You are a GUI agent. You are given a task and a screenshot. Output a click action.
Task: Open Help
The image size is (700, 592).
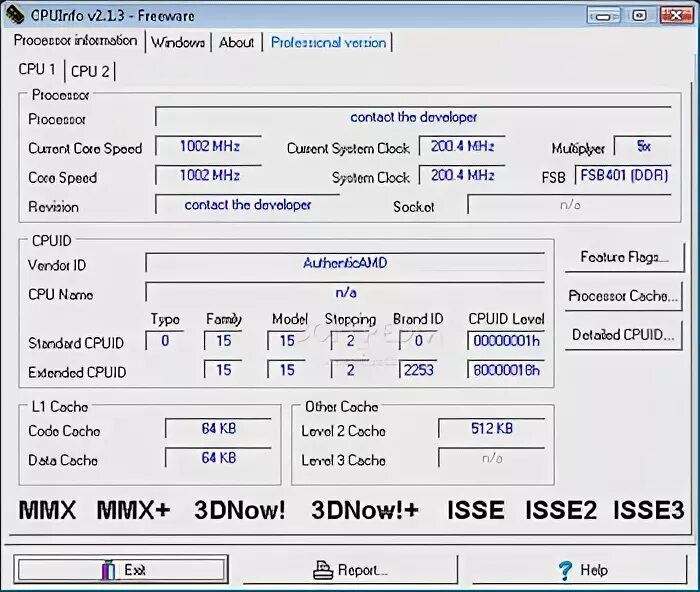point(579,570)
